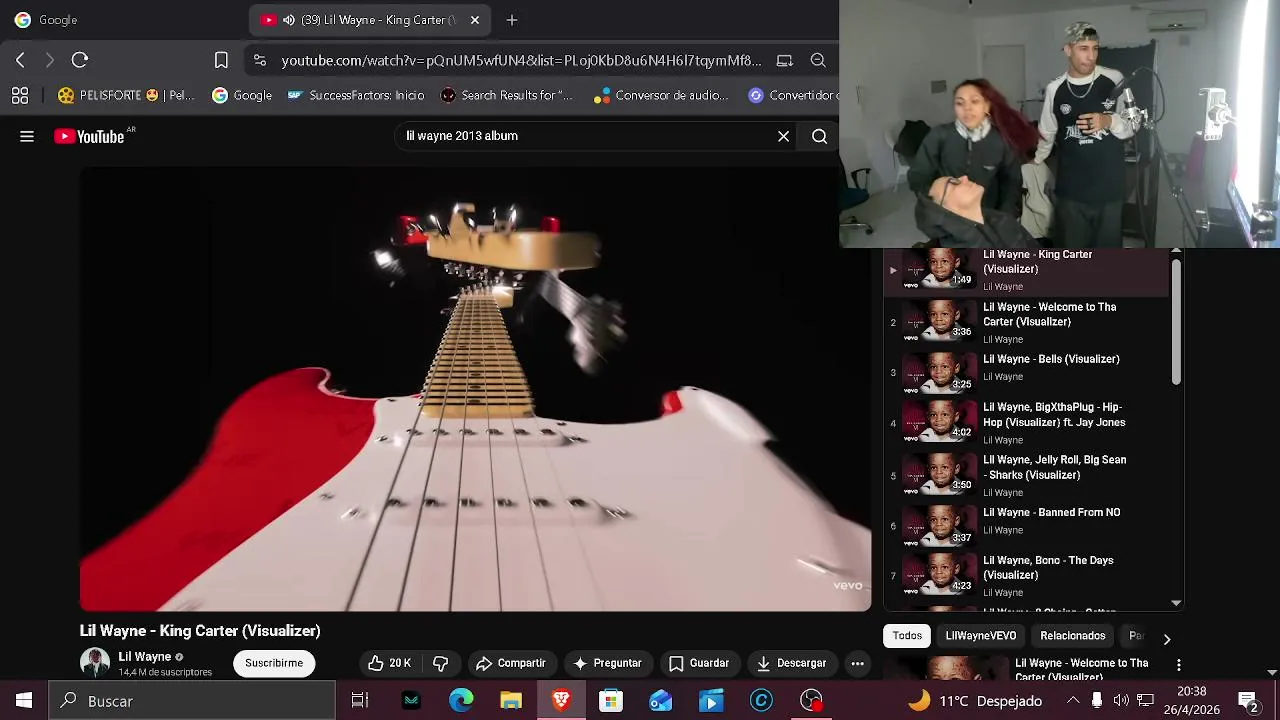The width and height of the screenshot is (1280, 720).
Task: Open site settings icon in address bar
Action: click(x=260, y=60)
